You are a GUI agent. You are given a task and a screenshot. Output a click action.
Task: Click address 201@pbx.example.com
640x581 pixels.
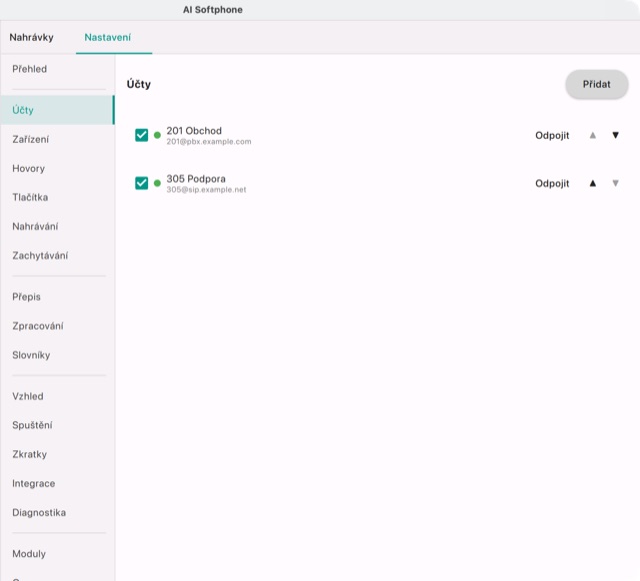tap(209, 142)
